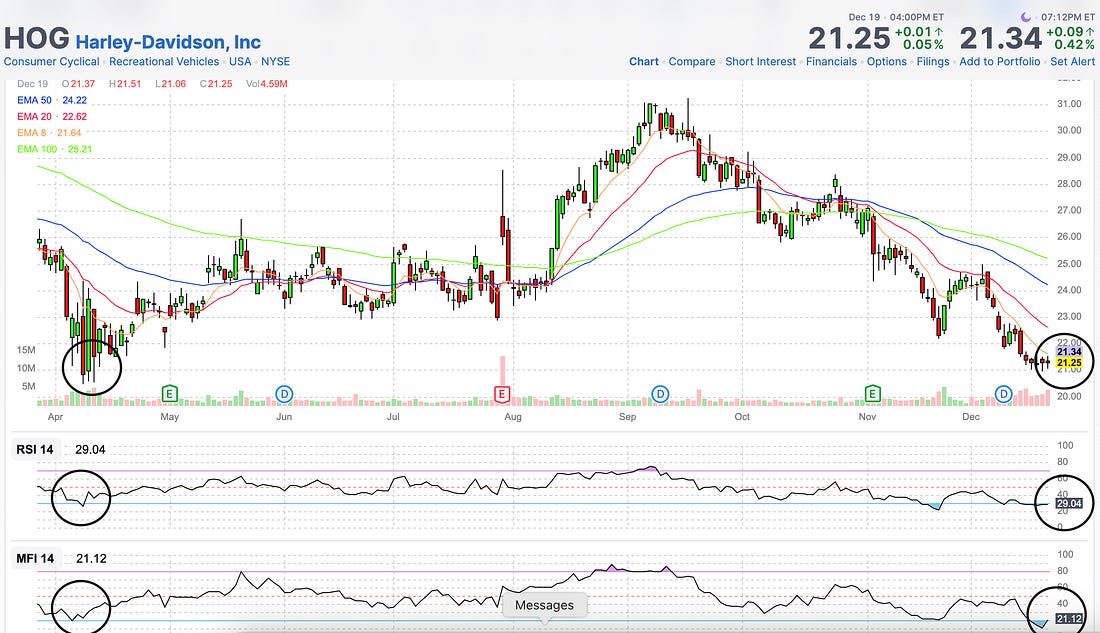Click the 29.04 RSI value tag on axis
The height and width of the screenshot is (633, 1100).
pos(1069,503)
